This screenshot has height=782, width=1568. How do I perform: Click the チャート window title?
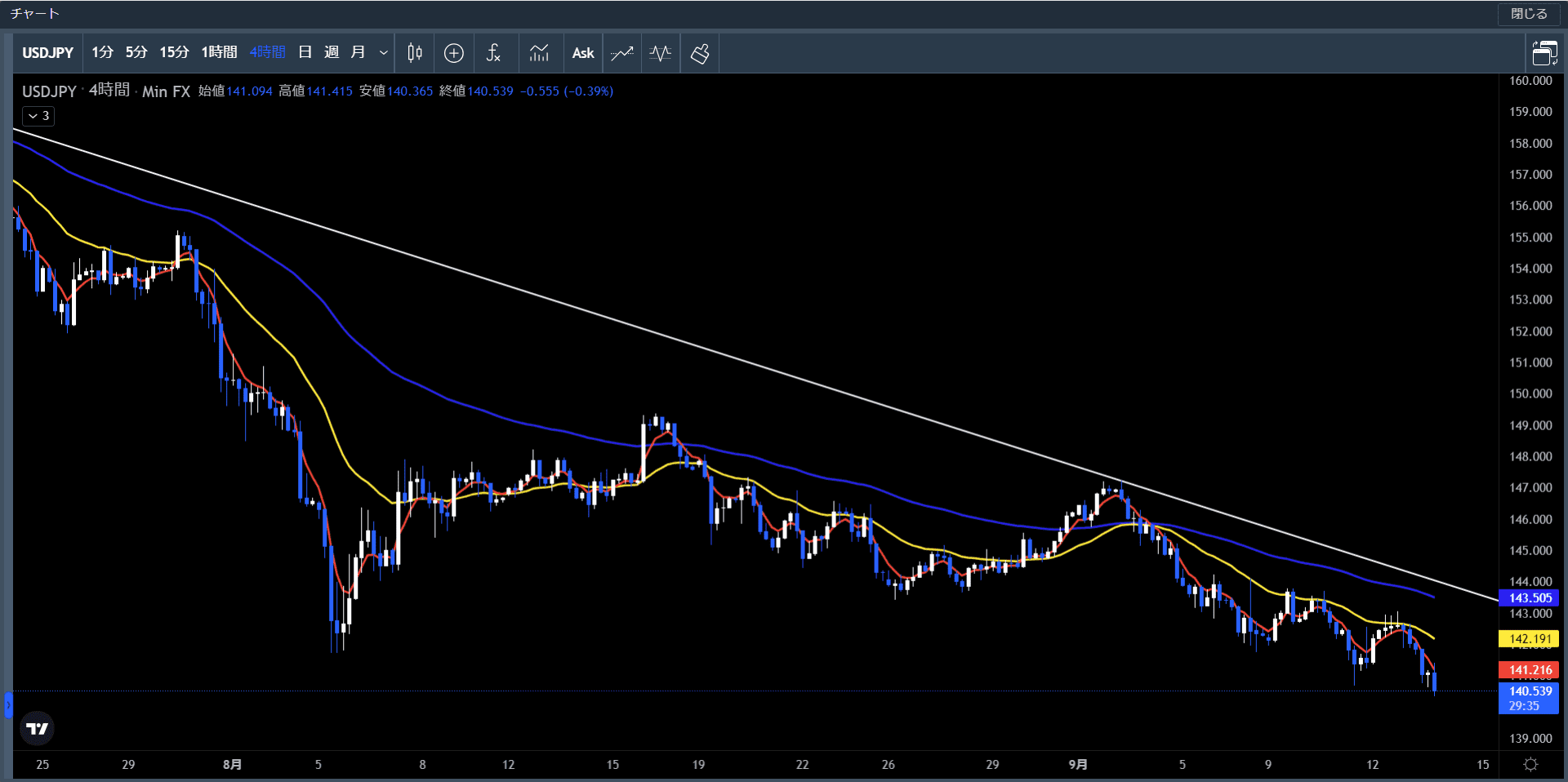pos(35,14)
